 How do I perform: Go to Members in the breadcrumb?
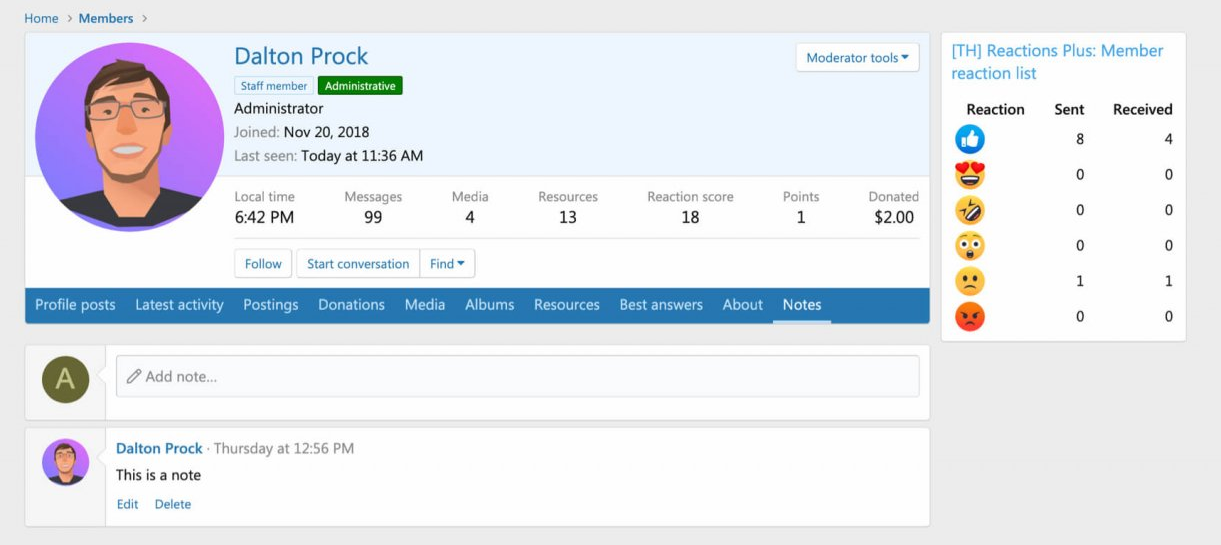click(x=106, y=18)
